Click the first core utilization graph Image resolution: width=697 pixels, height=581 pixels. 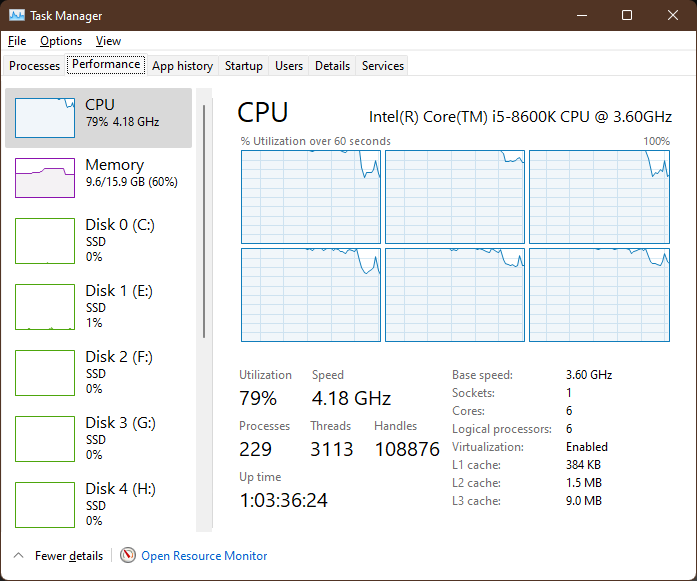coord(311,197)
